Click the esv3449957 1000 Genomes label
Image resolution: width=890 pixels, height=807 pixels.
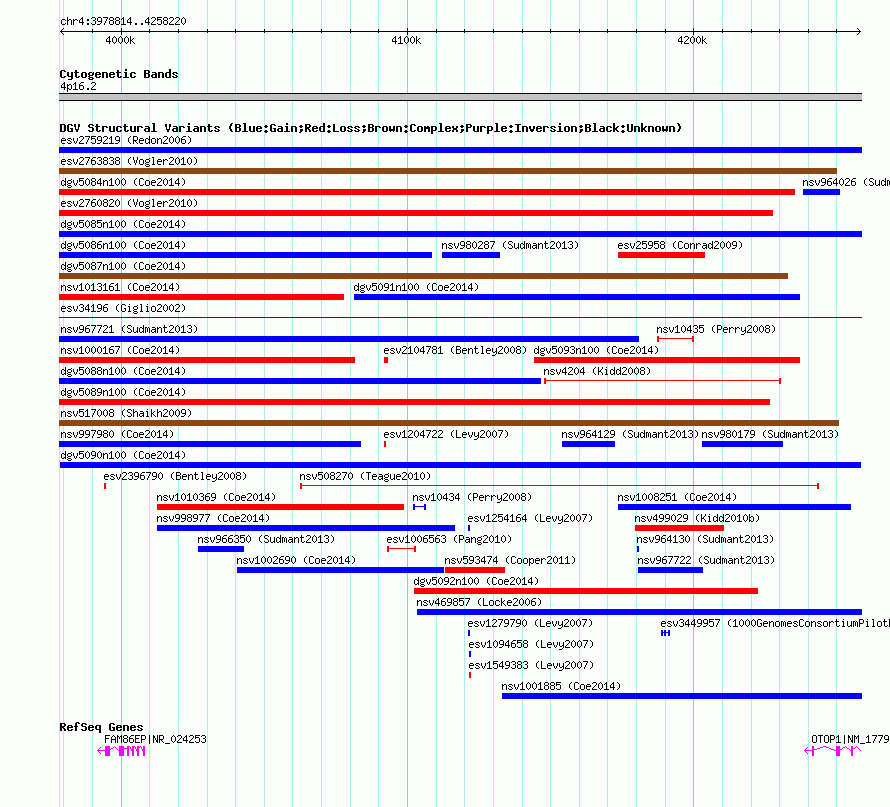[x=775, y=623]
